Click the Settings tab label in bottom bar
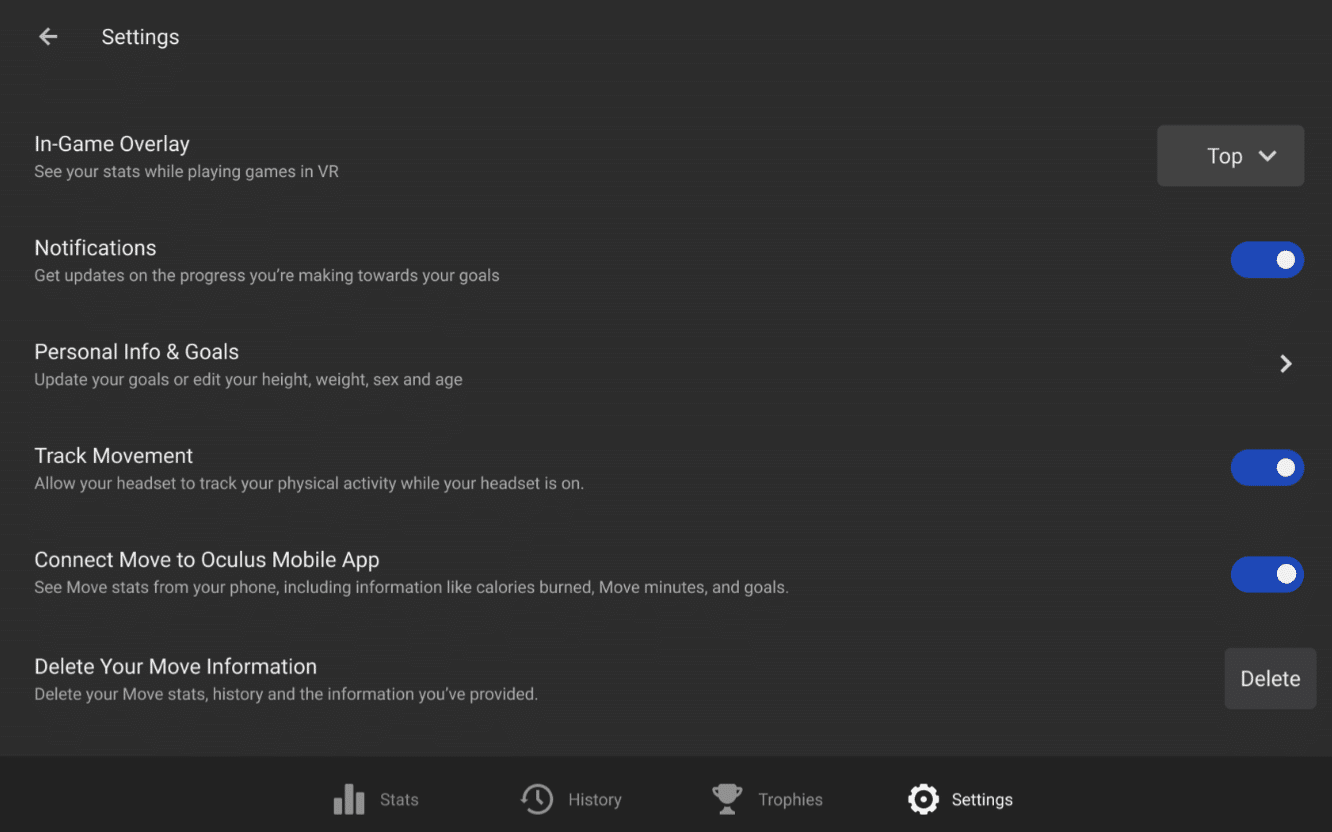Viewport: 1332px width, 832px height. [982, 800]
